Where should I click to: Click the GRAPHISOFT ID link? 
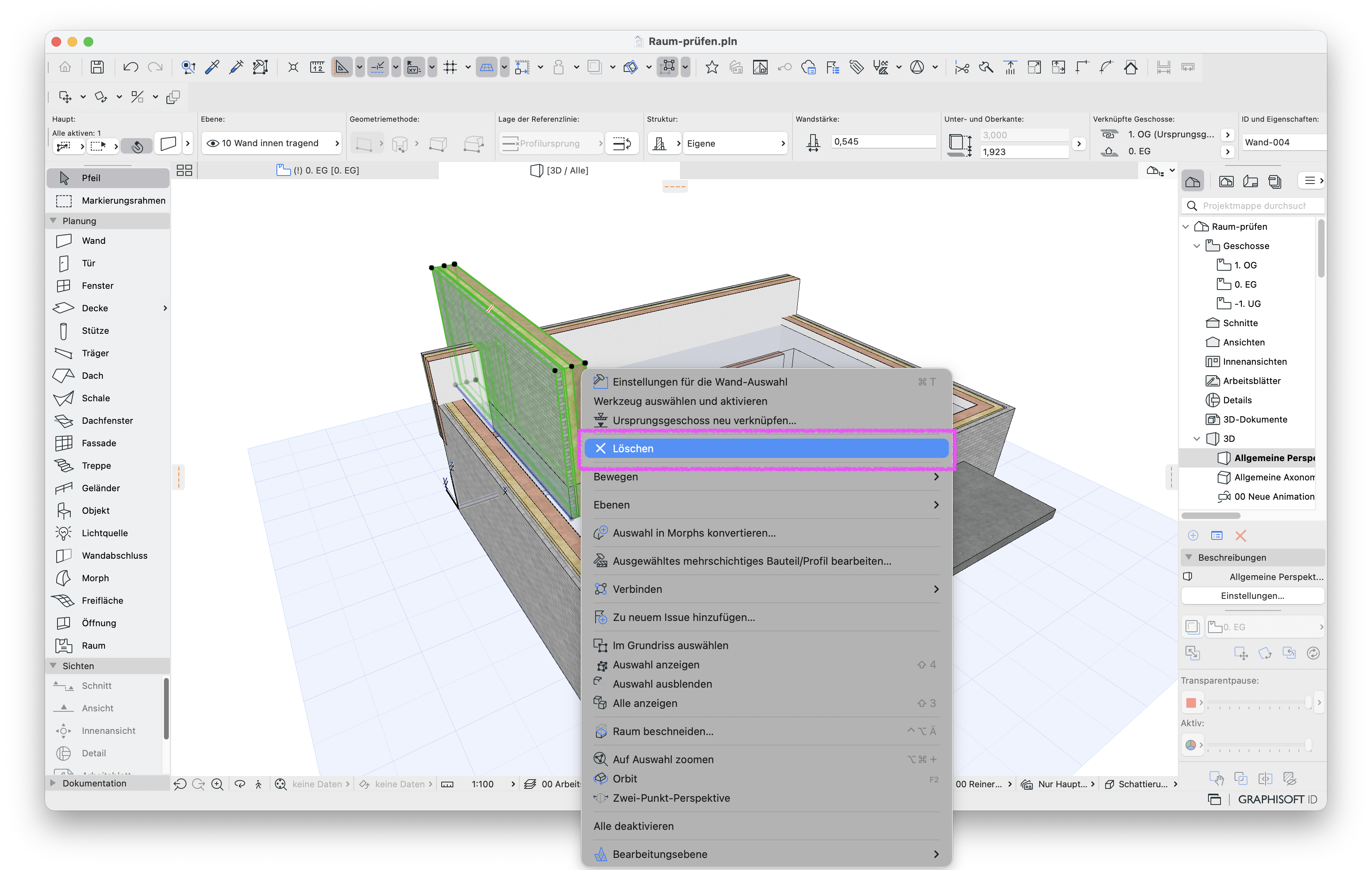click(x=1277, y=799)
